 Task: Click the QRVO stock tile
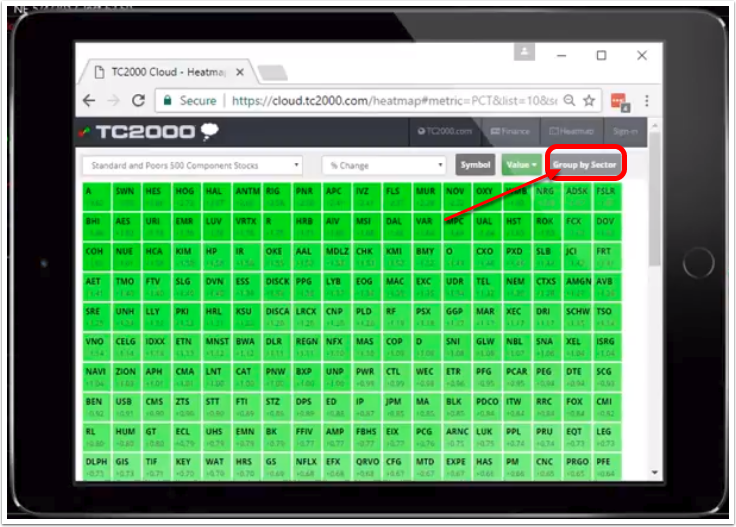pos(367,467)
